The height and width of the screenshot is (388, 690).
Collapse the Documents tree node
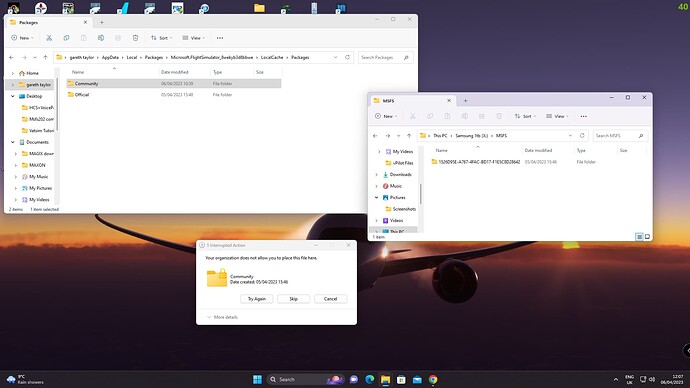click(x=13, y=142)
